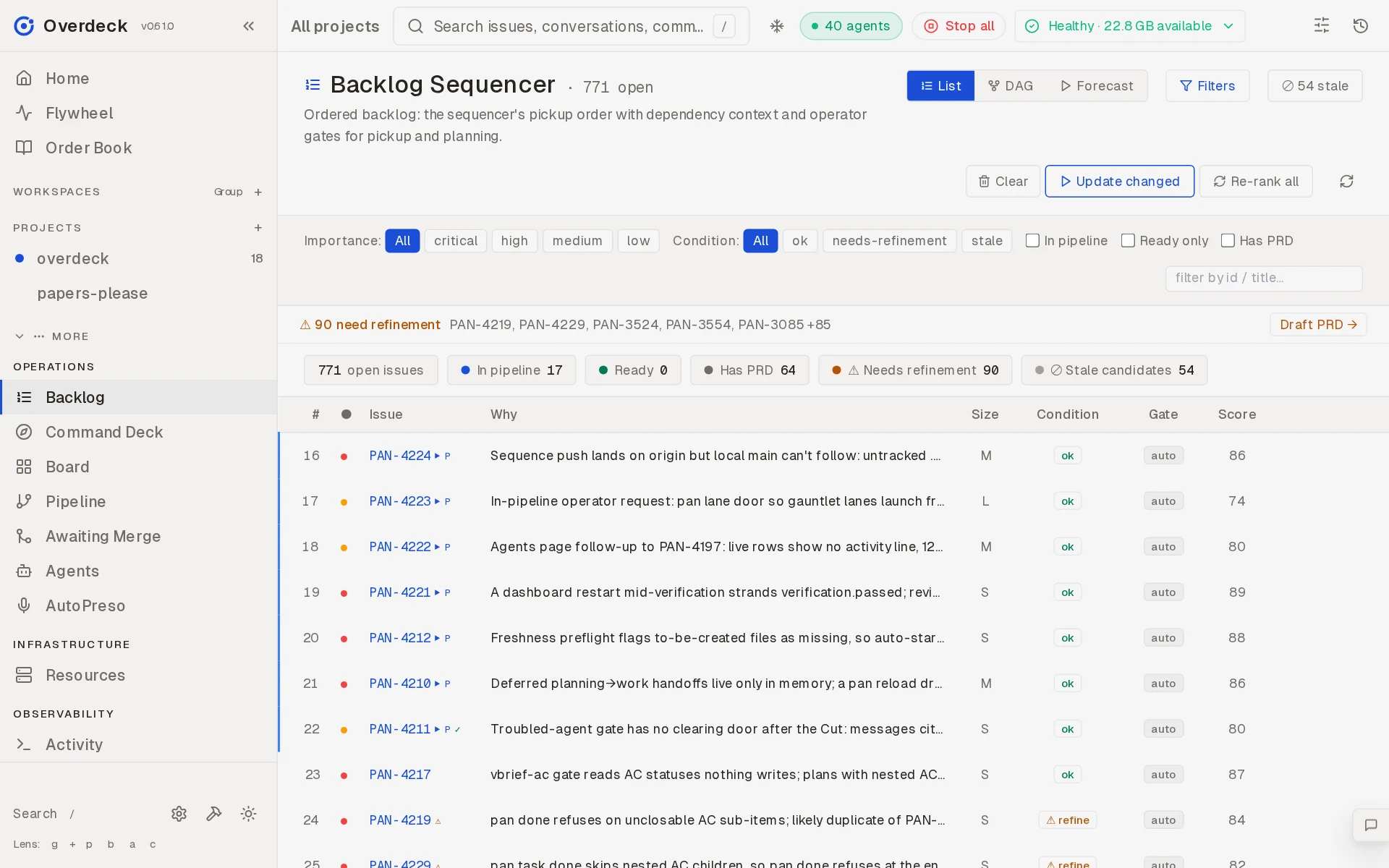Click Update changed button
Screen dimensions: 1389x868
point(1119,182)
